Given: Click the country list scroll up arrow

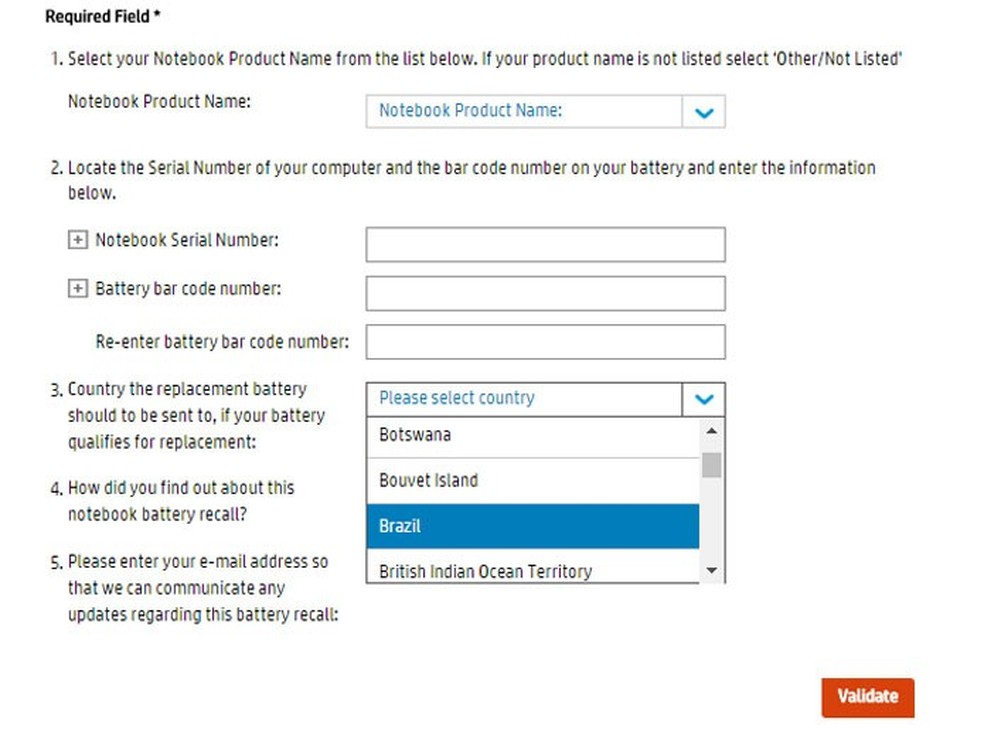Looking at the screenshot, I should [711, 431].
